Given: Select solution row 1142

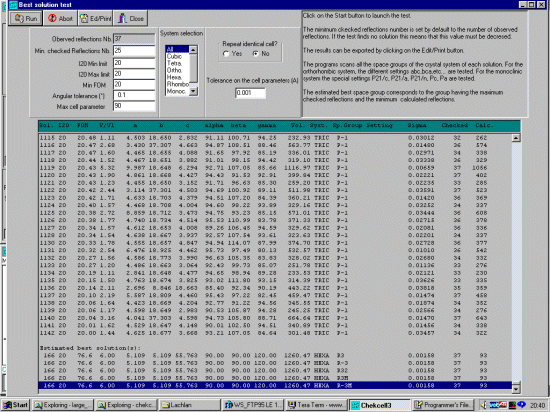Looking at the screenshot, I should [275, 333].
